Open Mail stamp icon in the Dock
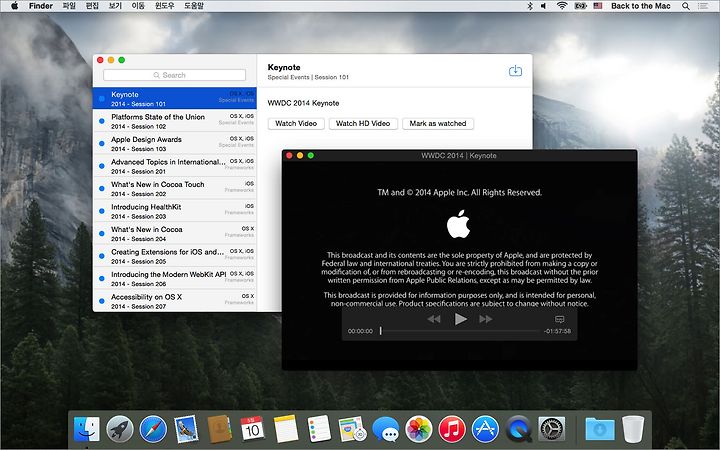Viewport: 720px width, 450px height. 186,429
